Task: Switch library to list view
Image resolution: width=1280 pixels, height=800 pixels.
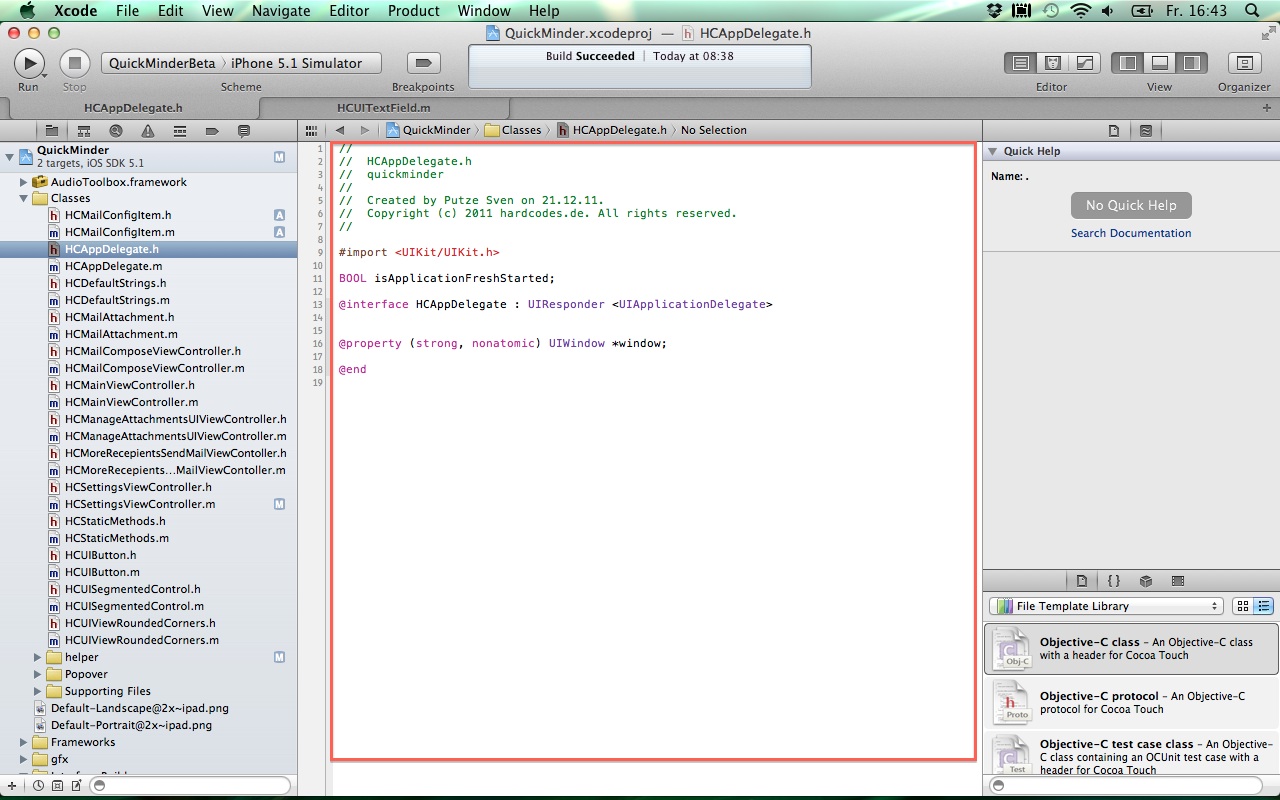Action: coord(1264,606)
